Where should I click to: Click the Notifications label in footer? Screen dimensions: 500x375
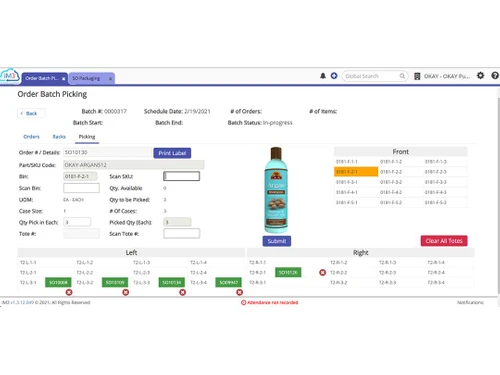click(470, 303)
